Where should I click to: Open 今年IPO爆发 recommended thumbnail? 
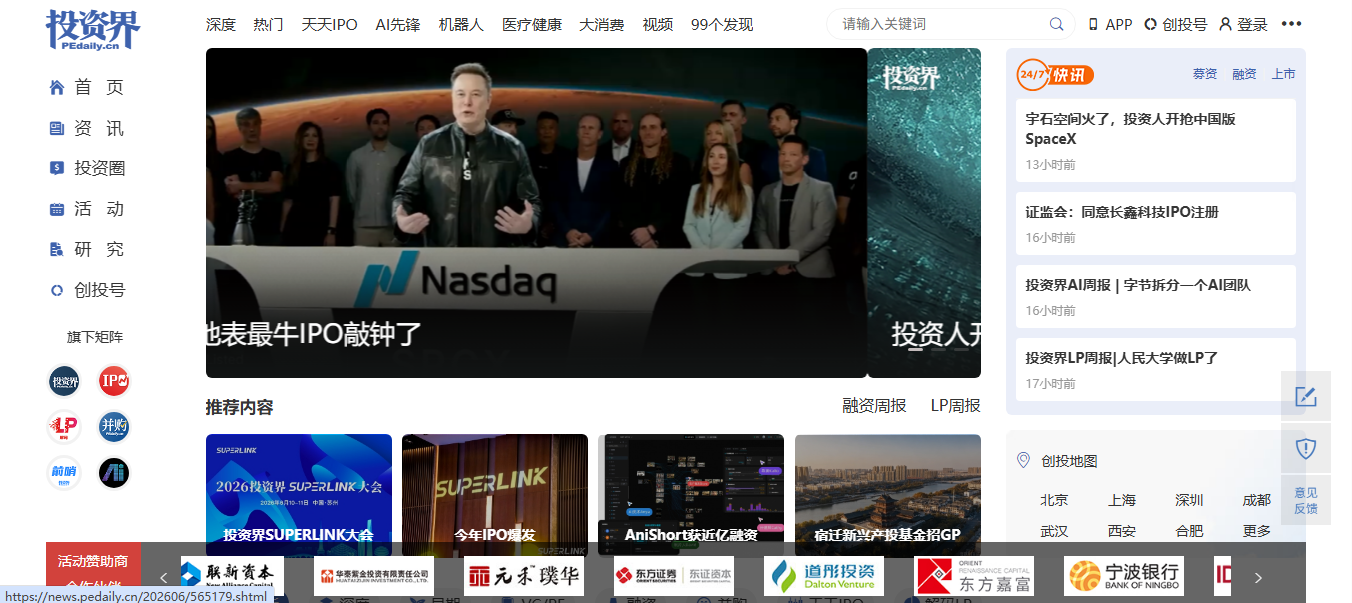coord(495,495)
